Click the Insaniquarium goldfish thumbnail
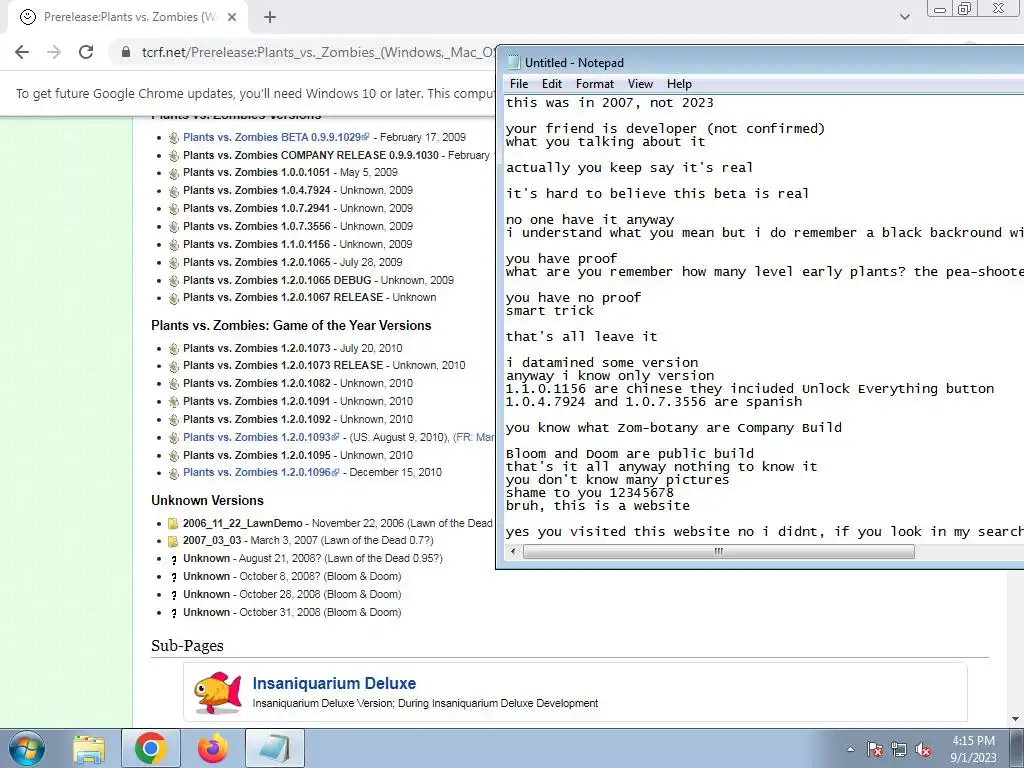The height and width of the screenshot is (768, 1024). tap(218, 692)
